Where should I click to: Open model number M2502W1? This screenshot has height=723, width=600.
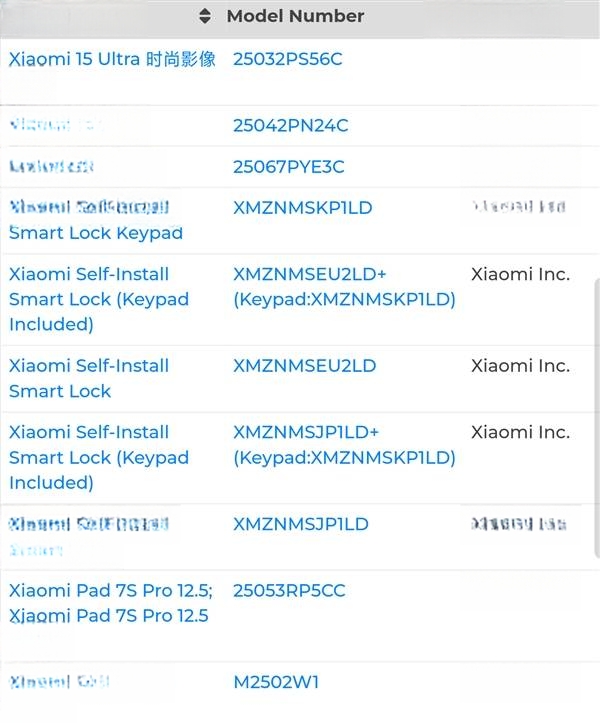pyautogui.click(x=276, y=682)
